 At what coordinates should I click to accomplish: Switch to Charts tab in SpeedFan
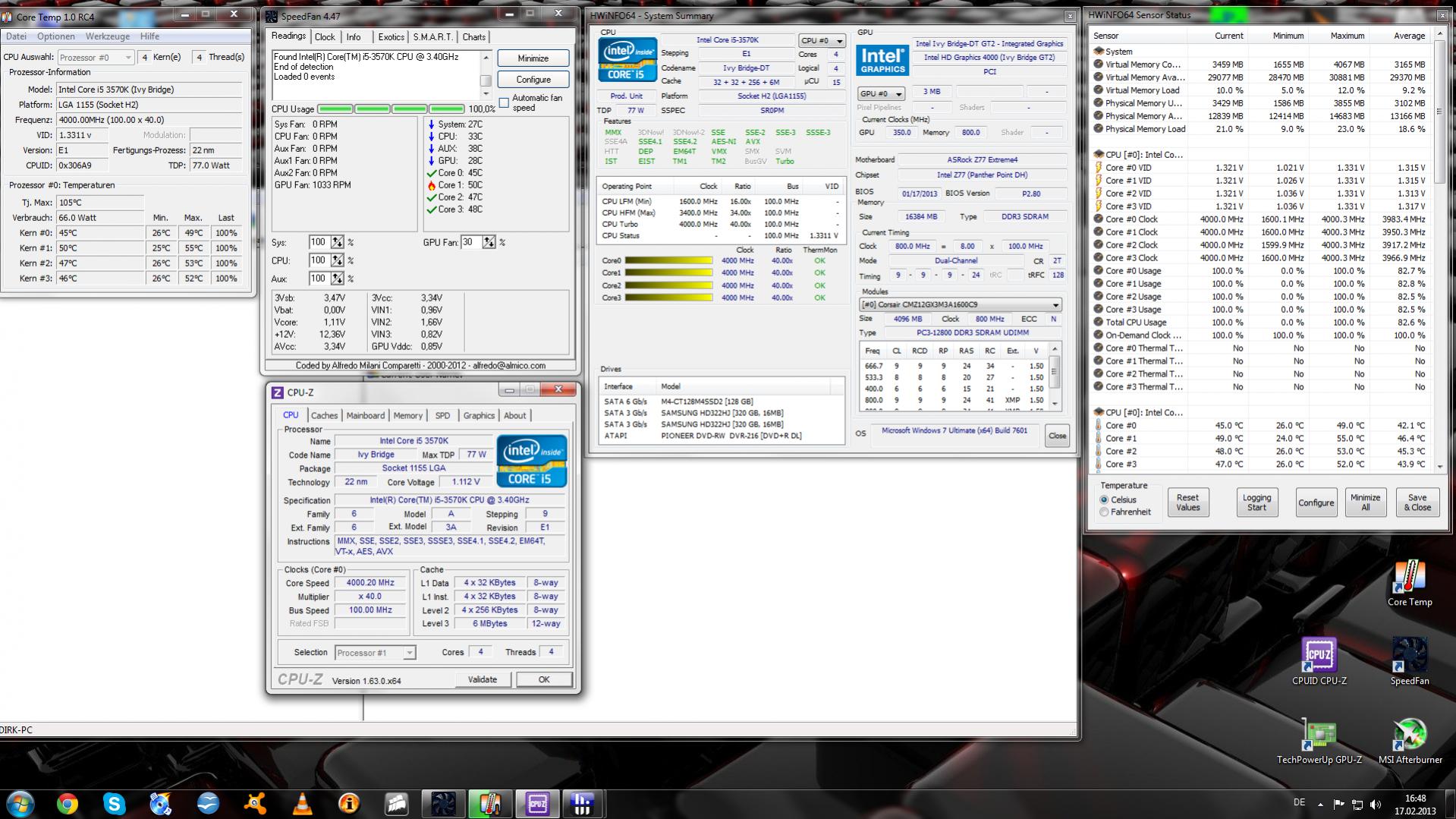474,37
